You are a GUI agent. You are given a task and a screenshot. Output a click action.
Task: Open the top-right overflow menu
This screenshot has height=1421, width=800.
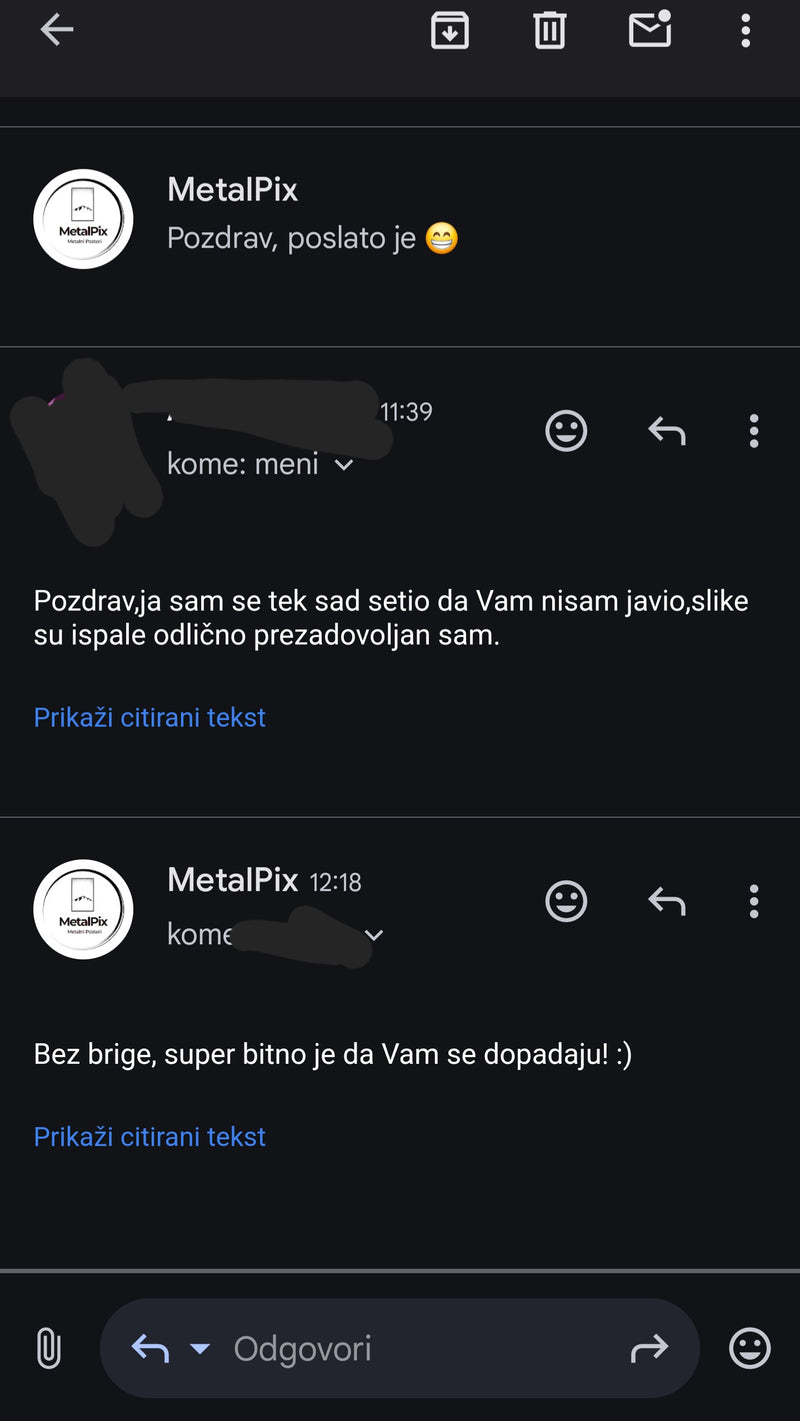click(745, 31)
